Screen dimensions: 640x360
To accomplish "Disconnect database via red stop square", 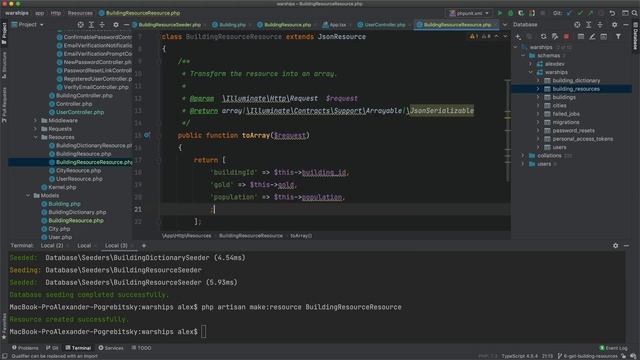I will click(566, 37).
